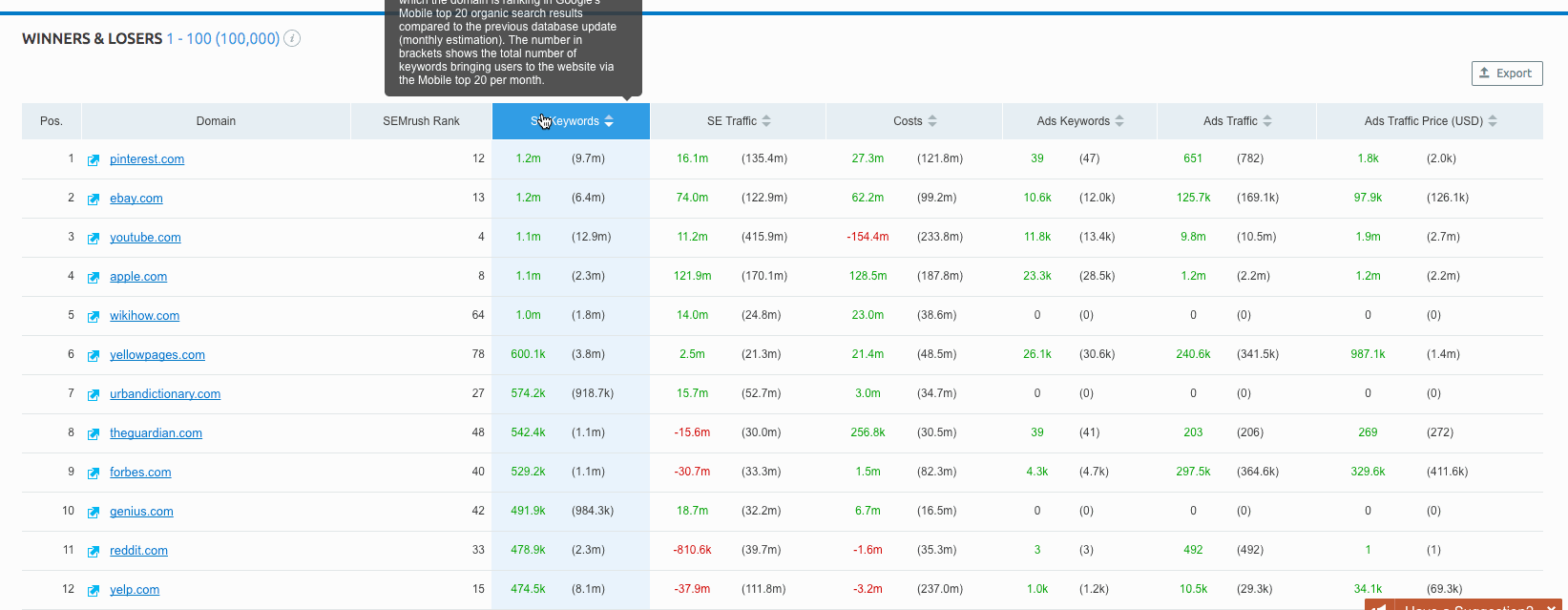Open external link icon for wikihow.com

94,317
